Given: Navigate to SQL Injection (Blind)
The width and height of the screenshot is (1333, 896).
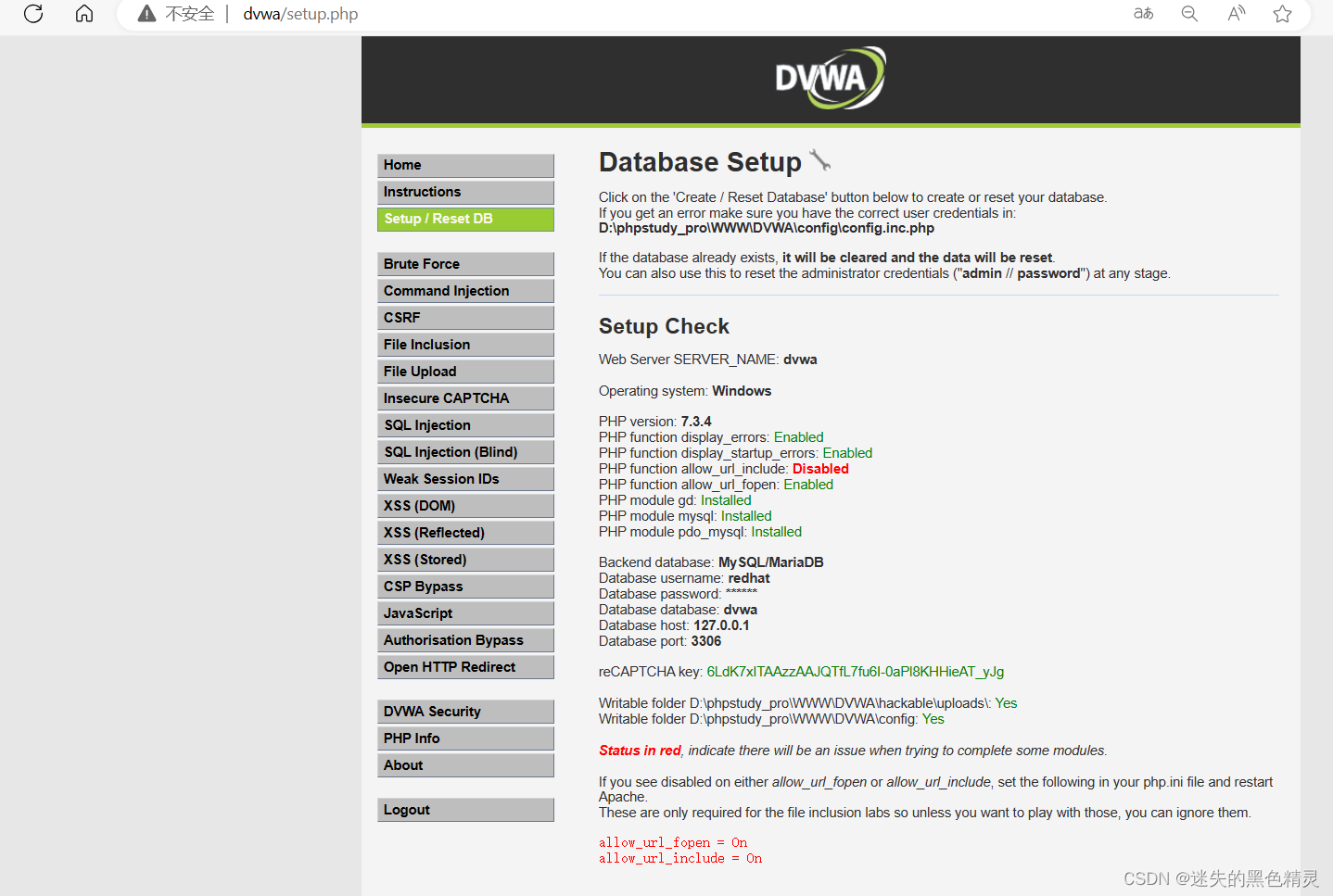Looking at the screenshot, I should [465, 452].
